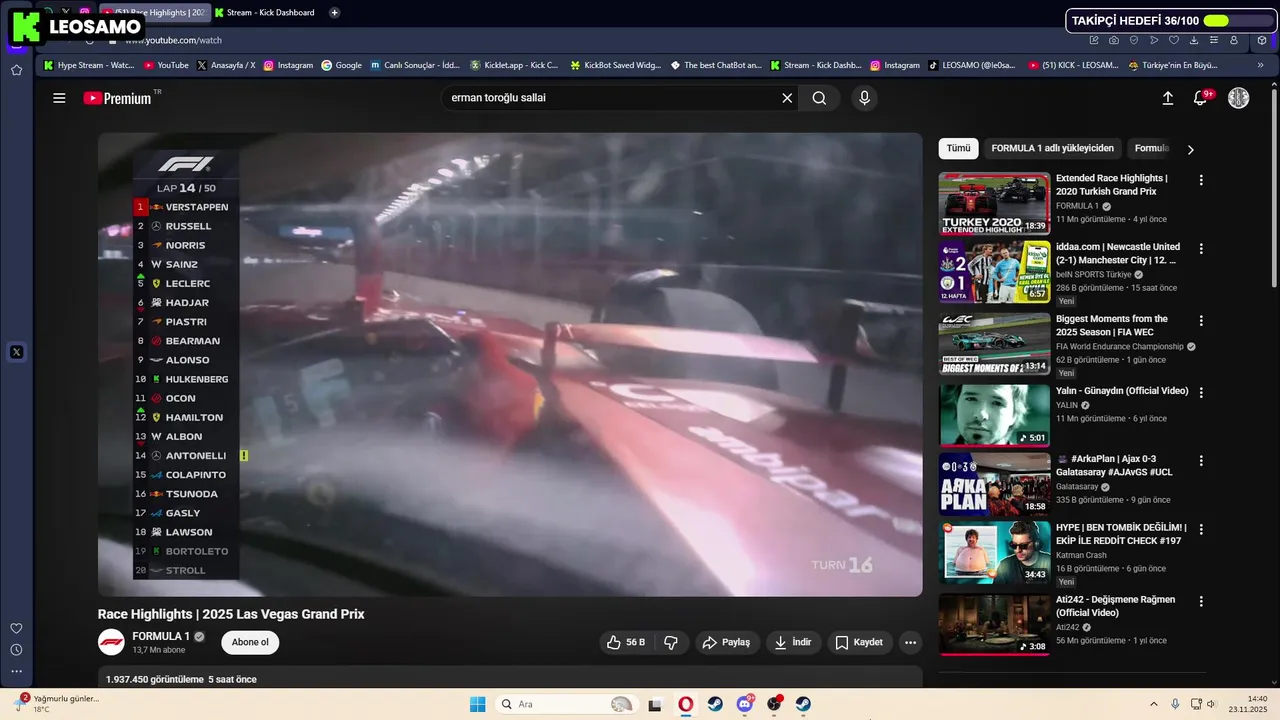
Task: Switch to the Race Highlights browser tab
Action: (x=155, y=13)
